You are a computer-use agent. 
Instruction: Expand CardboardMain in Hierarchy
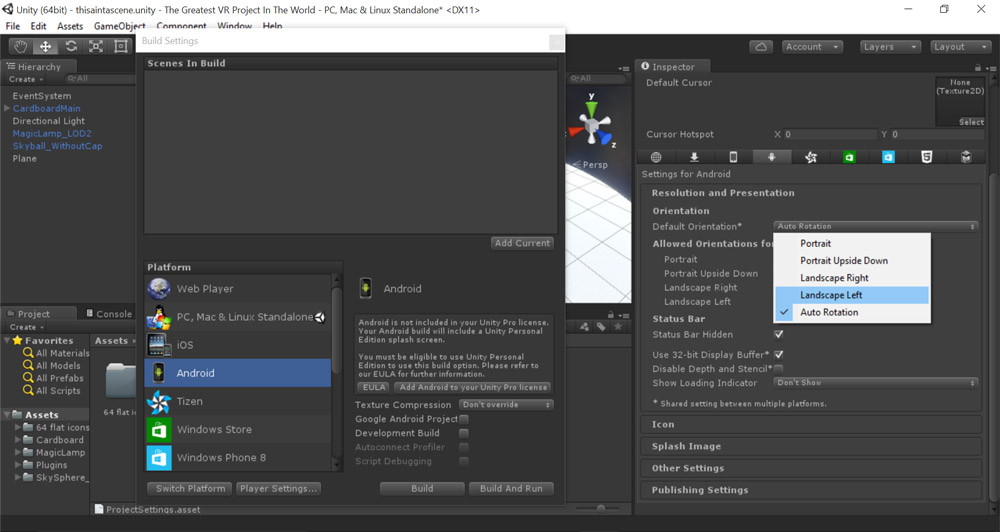[x=7, y=108]
